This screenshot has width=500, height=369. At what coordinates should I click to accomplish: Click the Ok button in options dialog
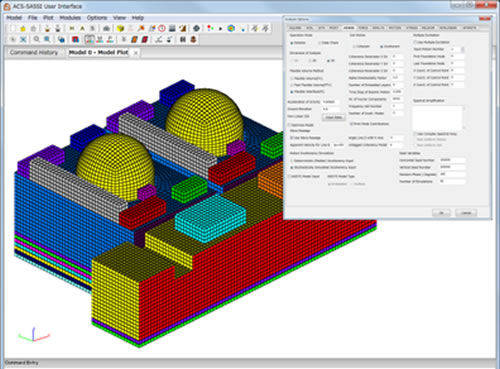tap(441, 213)
